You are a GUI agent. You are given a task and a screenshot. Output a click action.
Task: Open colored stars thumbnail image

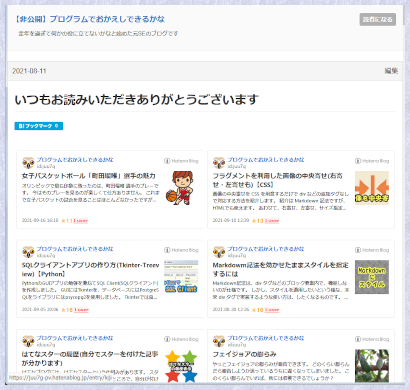coord(181,366)
